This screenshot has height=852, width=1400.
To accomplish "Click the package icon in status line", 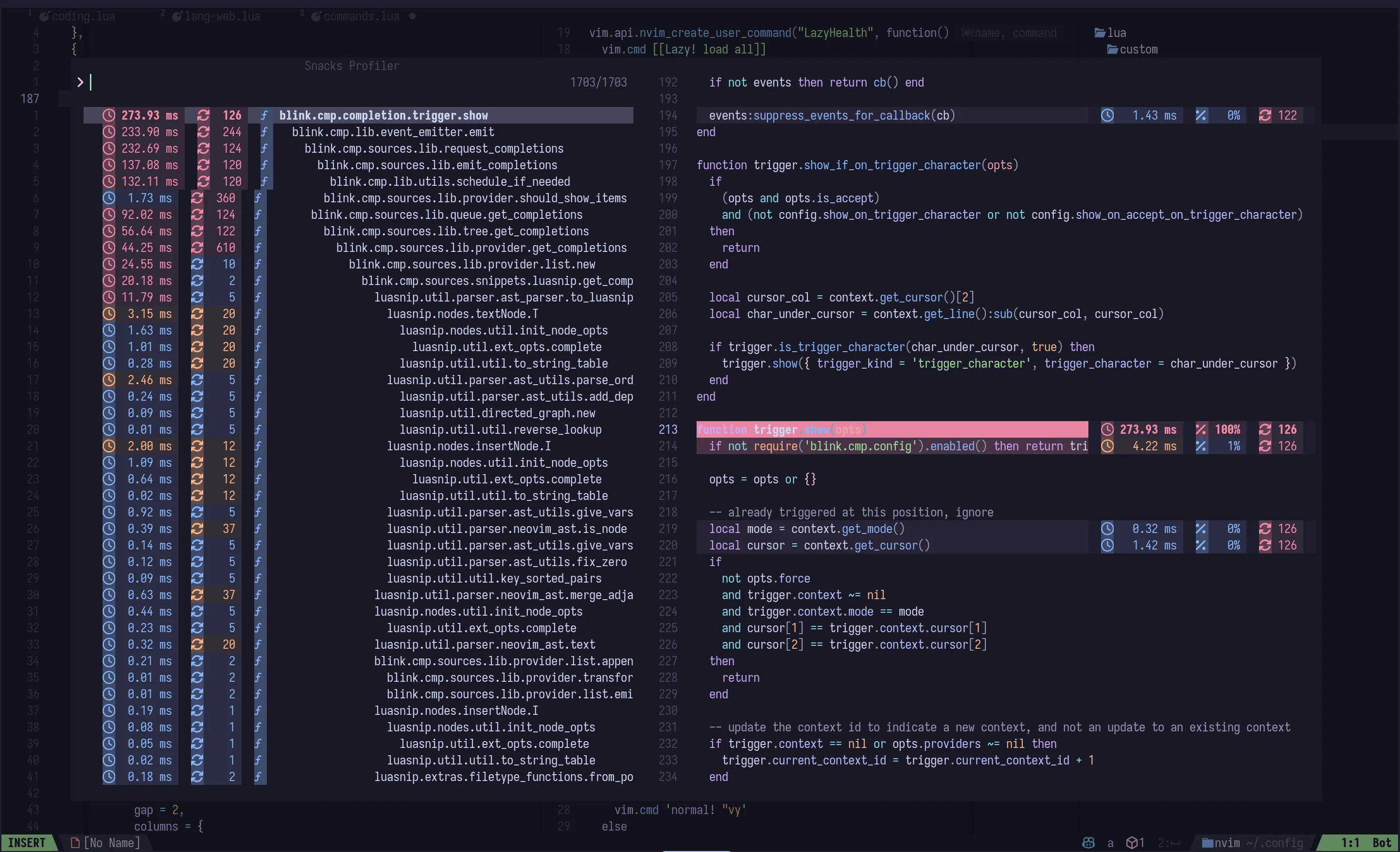I will 1132,843.
